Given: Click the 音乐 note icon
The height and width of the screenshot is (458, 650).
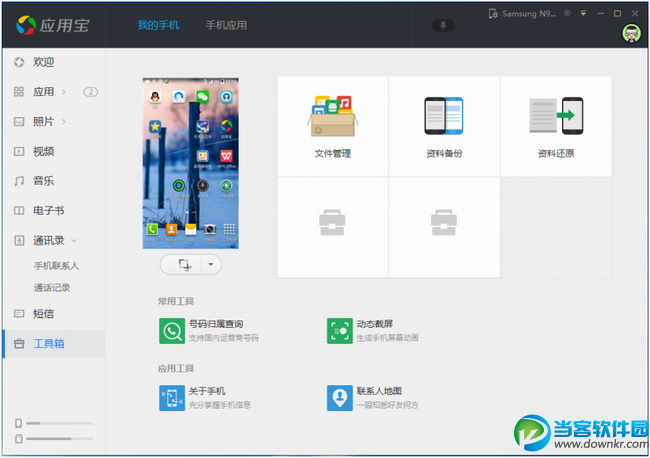Looking at the screenshot, I should coord(19,181).
